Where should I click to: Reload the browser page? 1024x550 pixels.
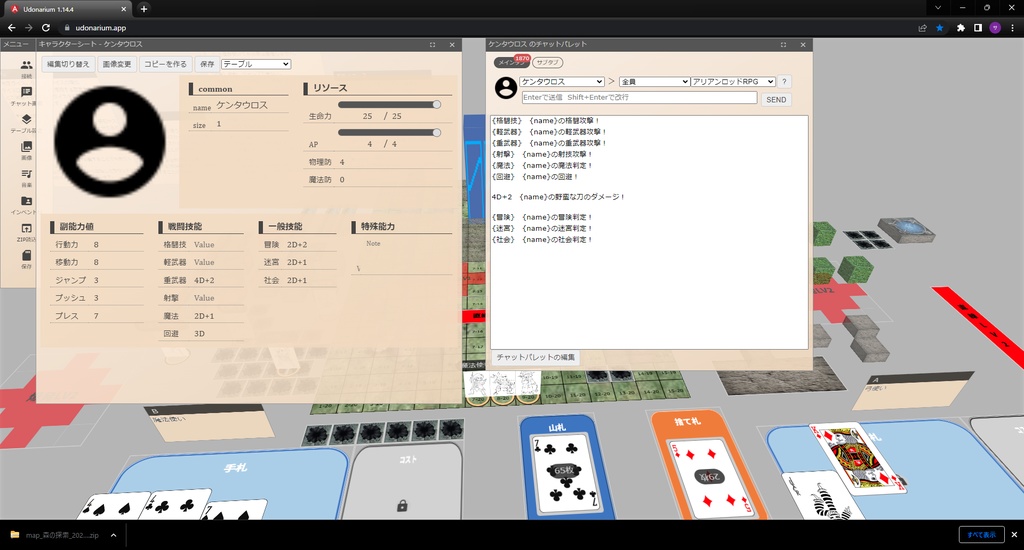point(46,27)
